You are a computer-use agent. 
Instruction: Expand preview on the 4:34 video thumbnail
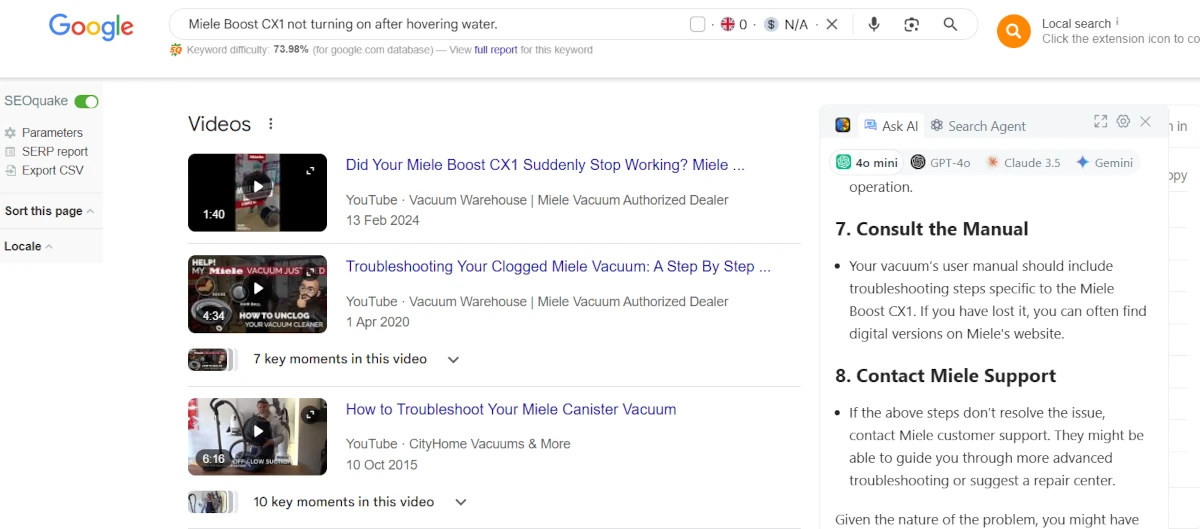tap(311, 271)
